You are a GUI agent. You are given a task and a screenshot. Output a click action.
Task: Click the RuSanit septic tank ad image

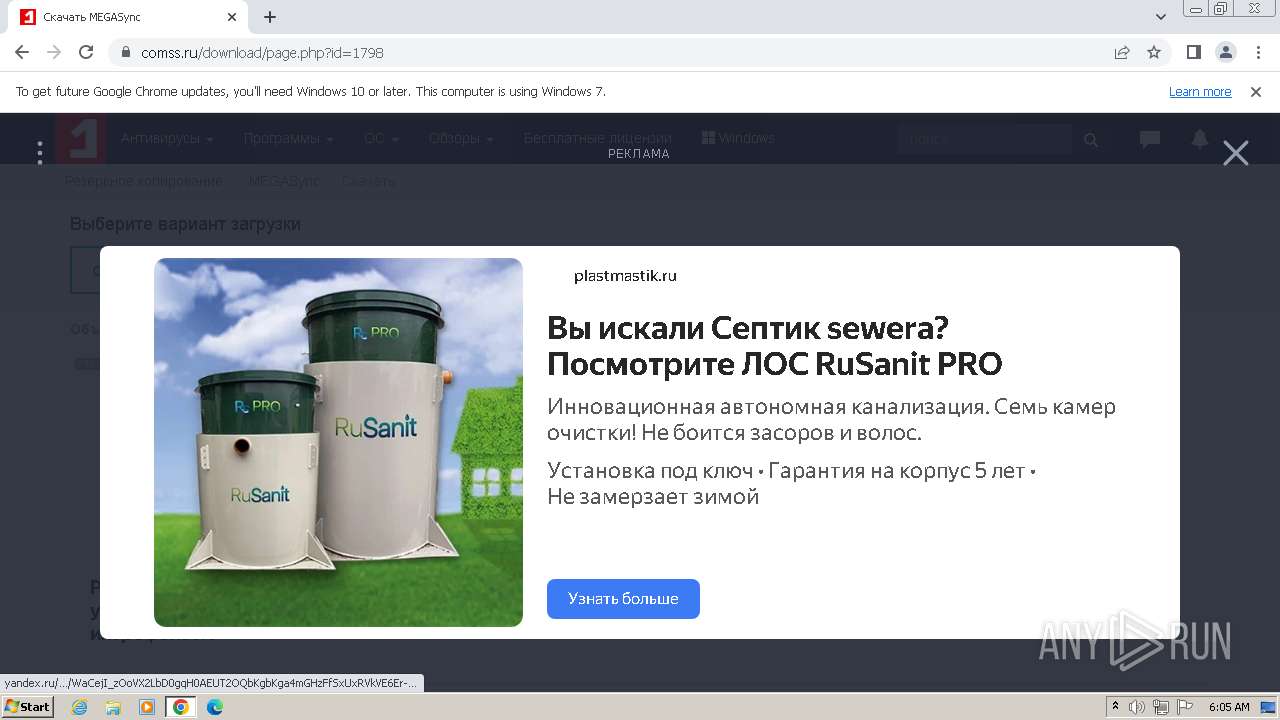(x=338, y=442)
